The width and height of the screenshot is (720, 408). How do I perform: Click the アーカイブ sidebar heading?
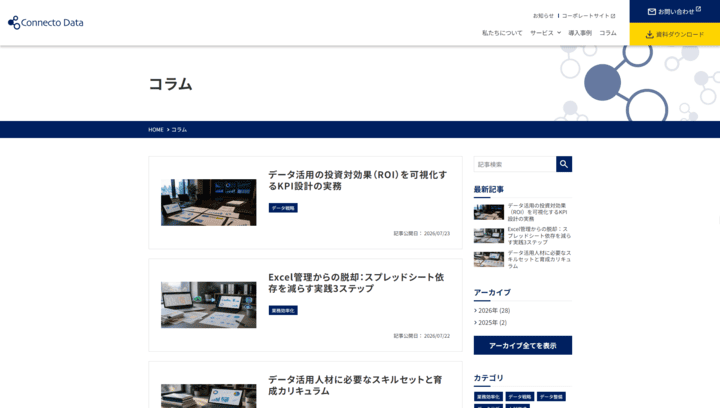click(x=492, y=292)
